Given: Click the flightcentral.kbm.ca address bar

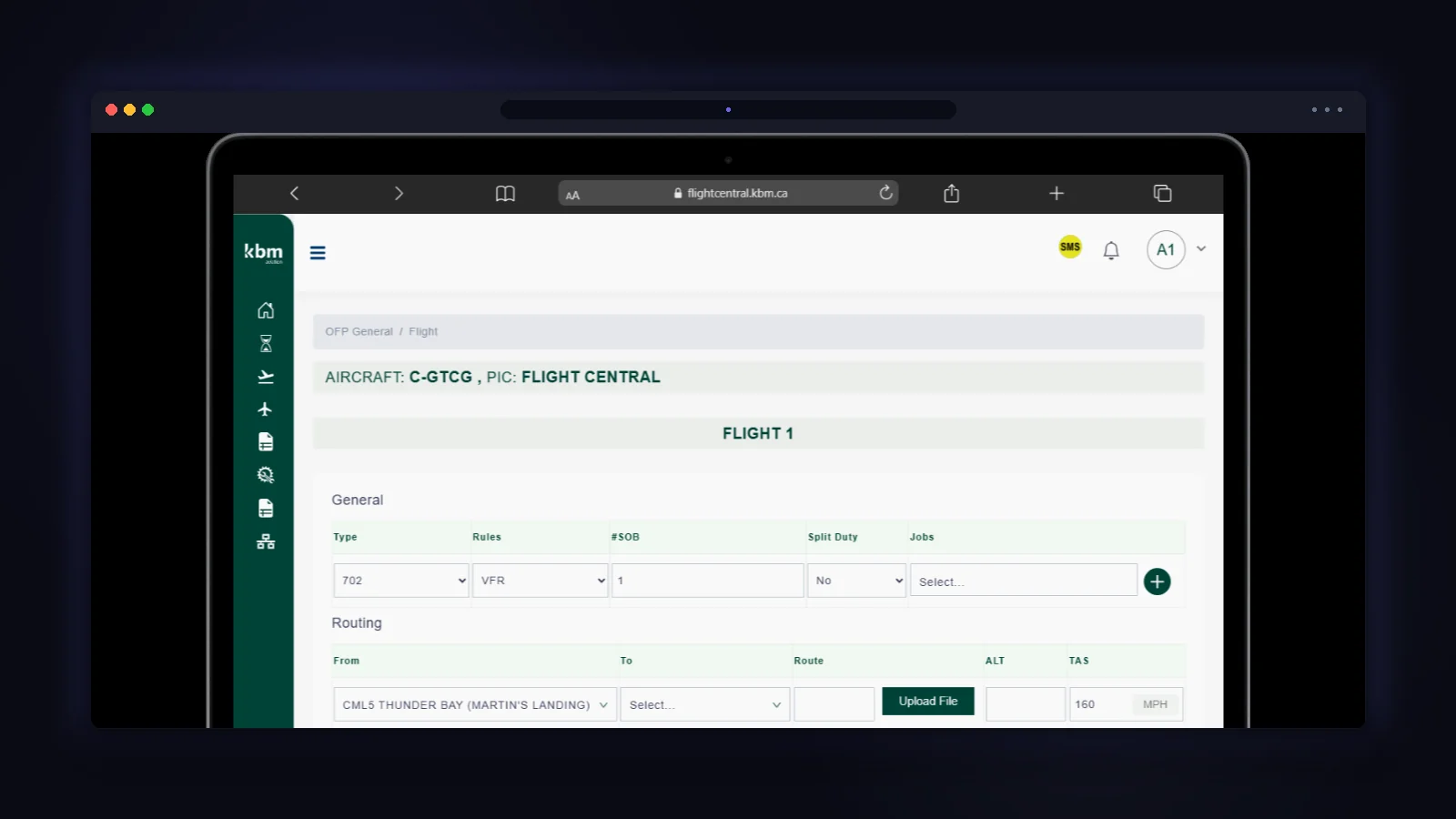Looking at the screenshot, I should coord(728,193).
